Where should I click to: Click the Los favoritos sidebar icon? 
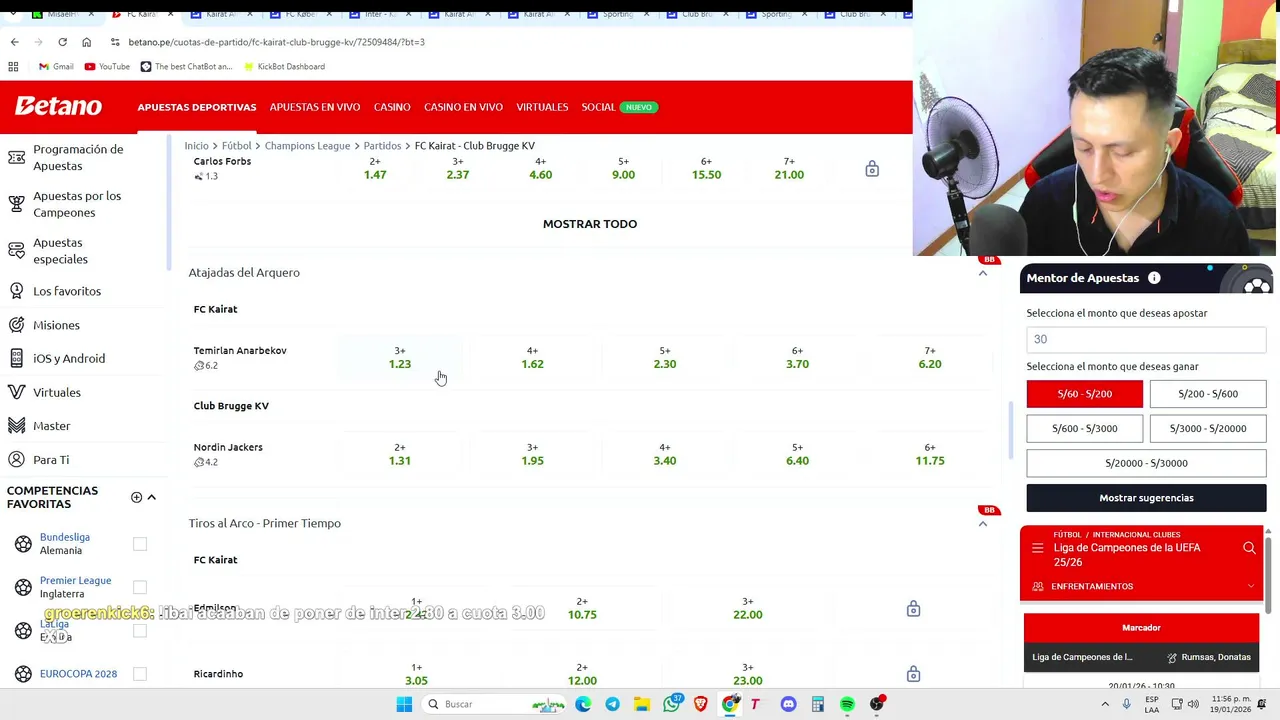[16, 291]
